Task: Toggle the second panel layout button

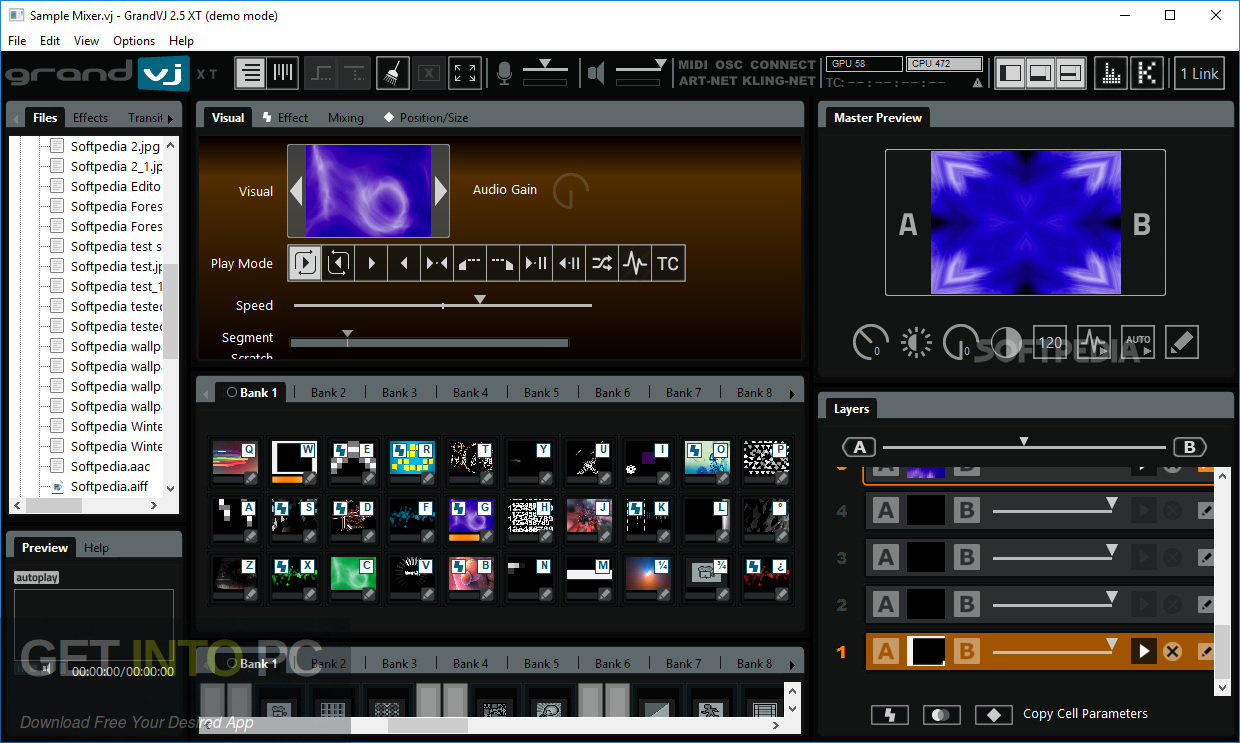Action: (x=1040, y=73)
